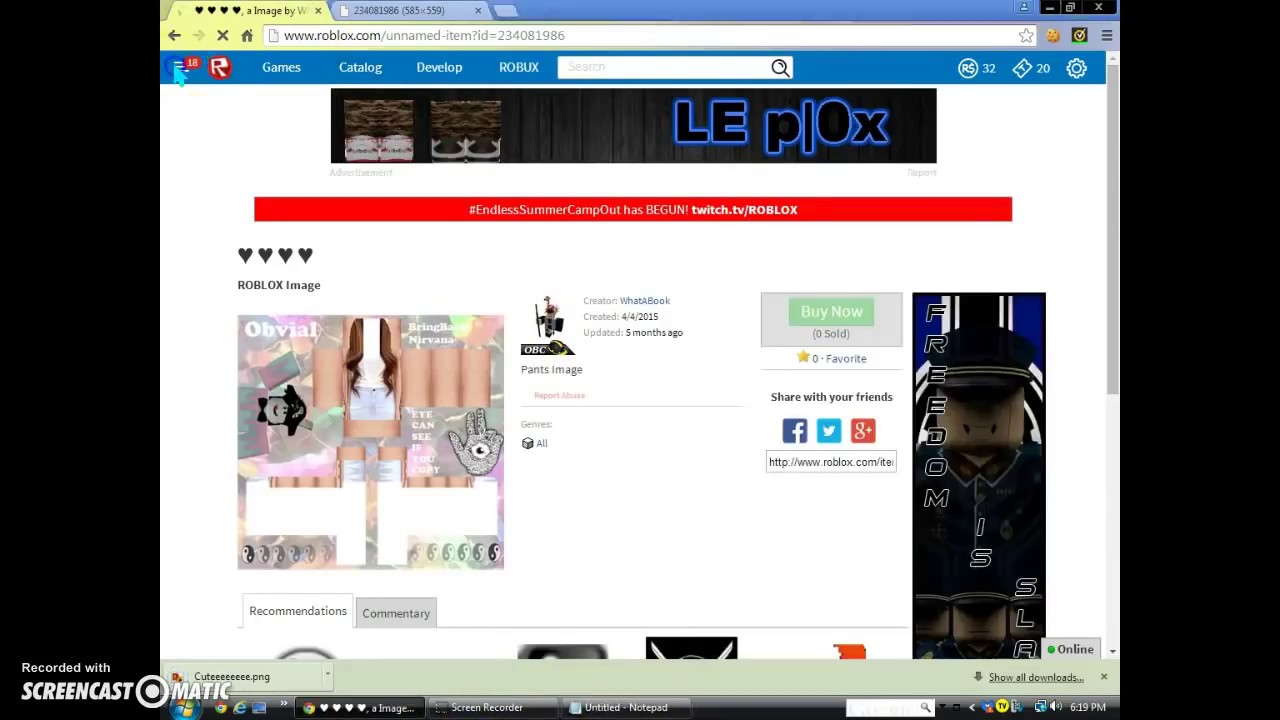This screenshot has height=720, width=1280.
Task: Switch to the Recommendations tab
Action: [298, 611]
